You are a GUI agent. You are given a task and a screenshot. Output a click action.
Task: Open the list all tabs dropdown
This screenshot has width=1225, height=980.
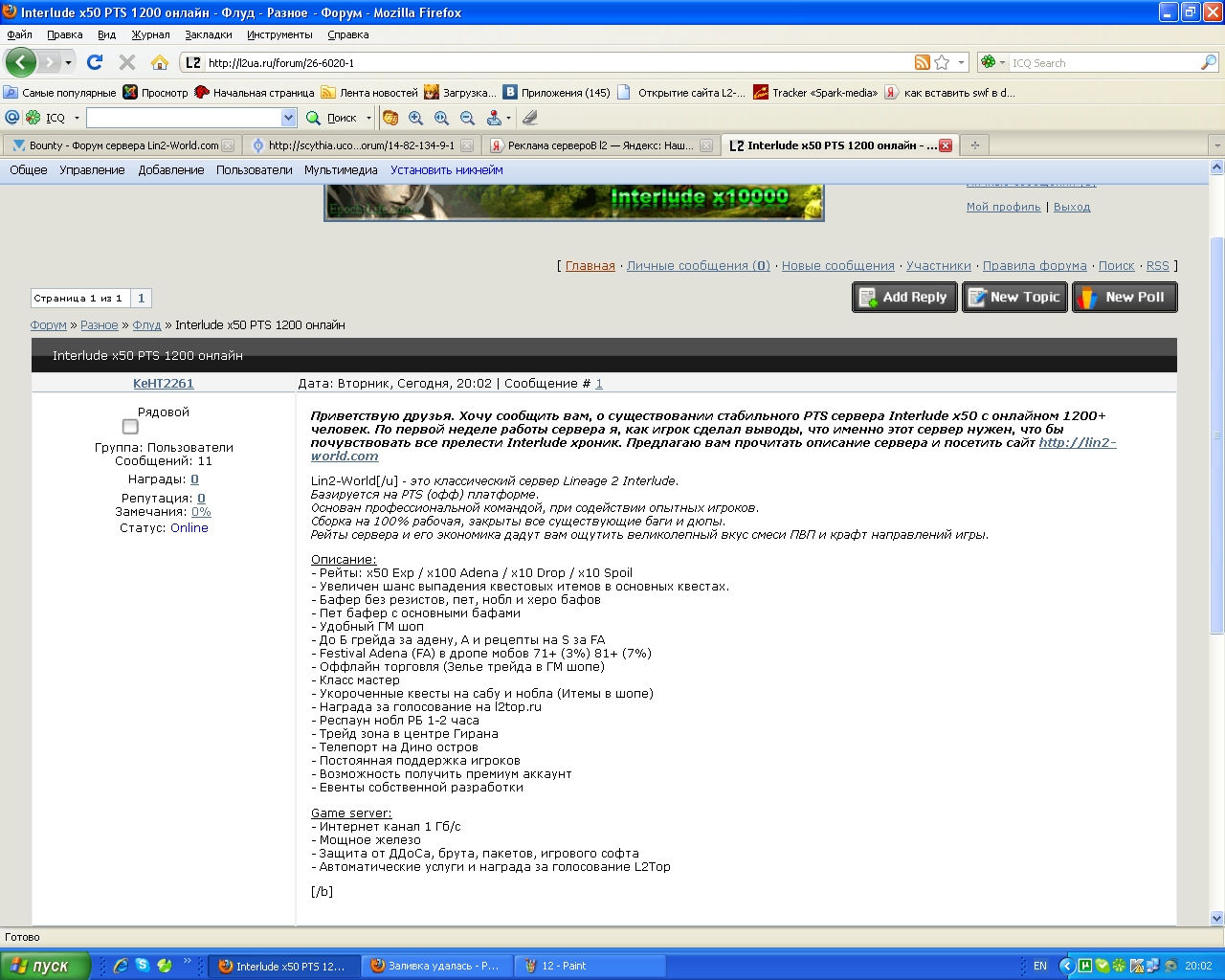pos(1216,145)
